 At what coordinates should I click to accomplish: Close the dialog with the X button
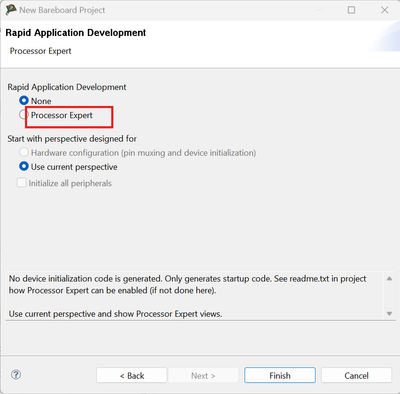(385, 10)
